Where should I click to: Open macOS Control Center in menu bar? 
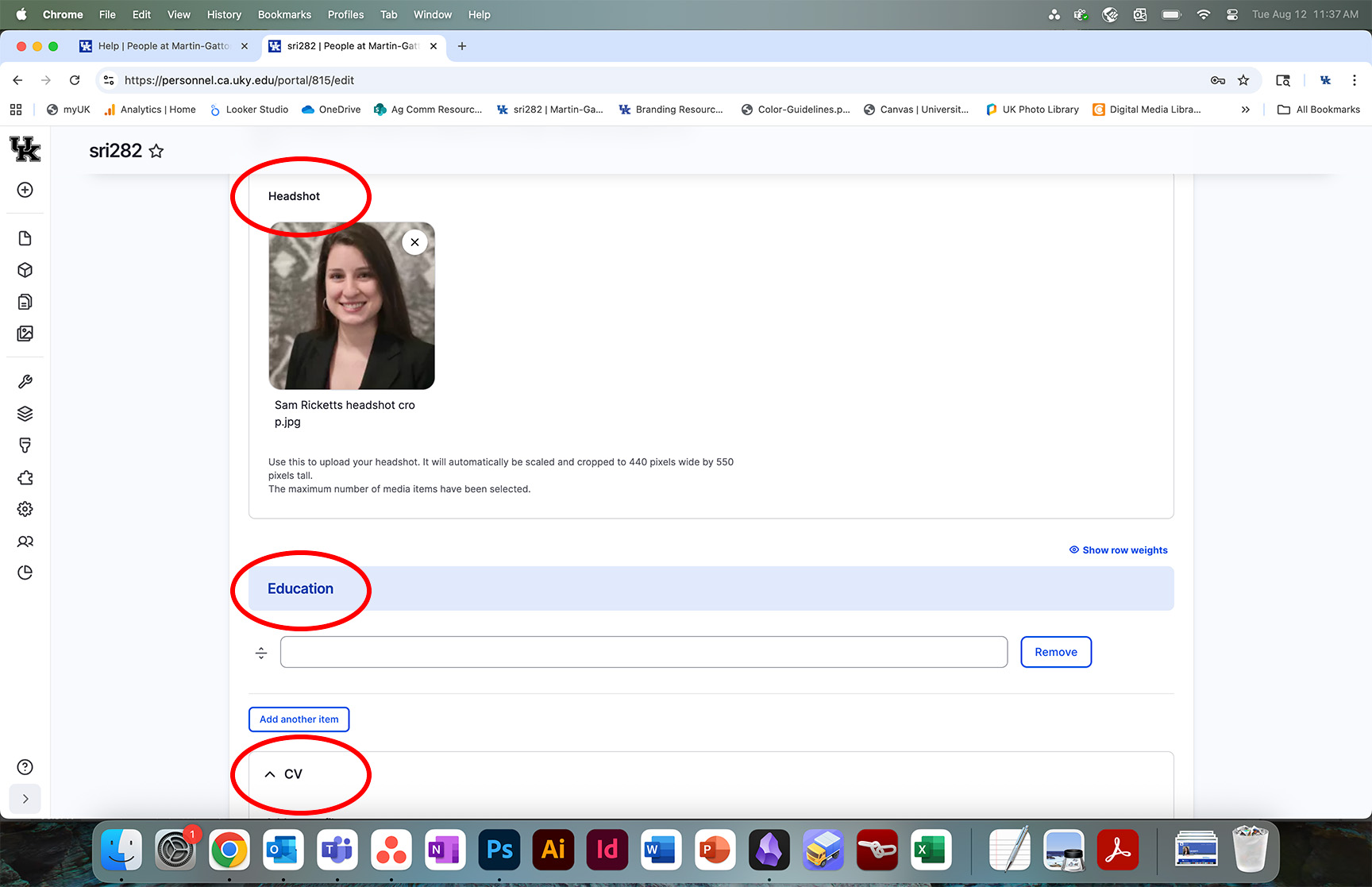(x=1232, y=14)
